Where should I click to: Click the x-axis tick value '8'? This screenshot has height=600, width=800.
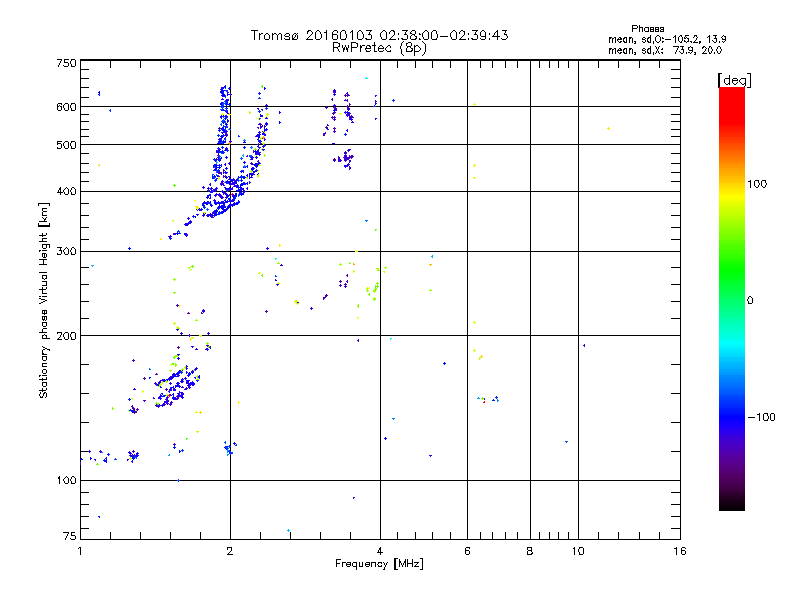(530, 551)
